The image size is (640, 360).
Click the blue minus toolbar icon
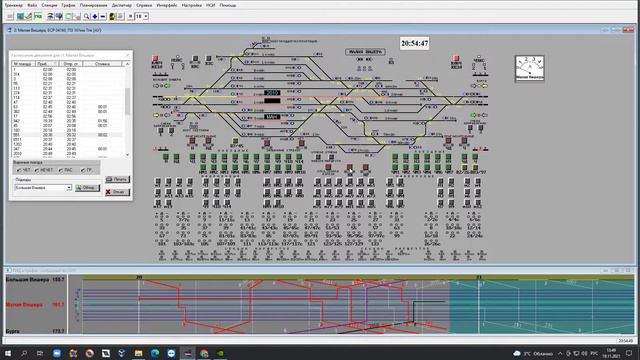tap(103, 16)
